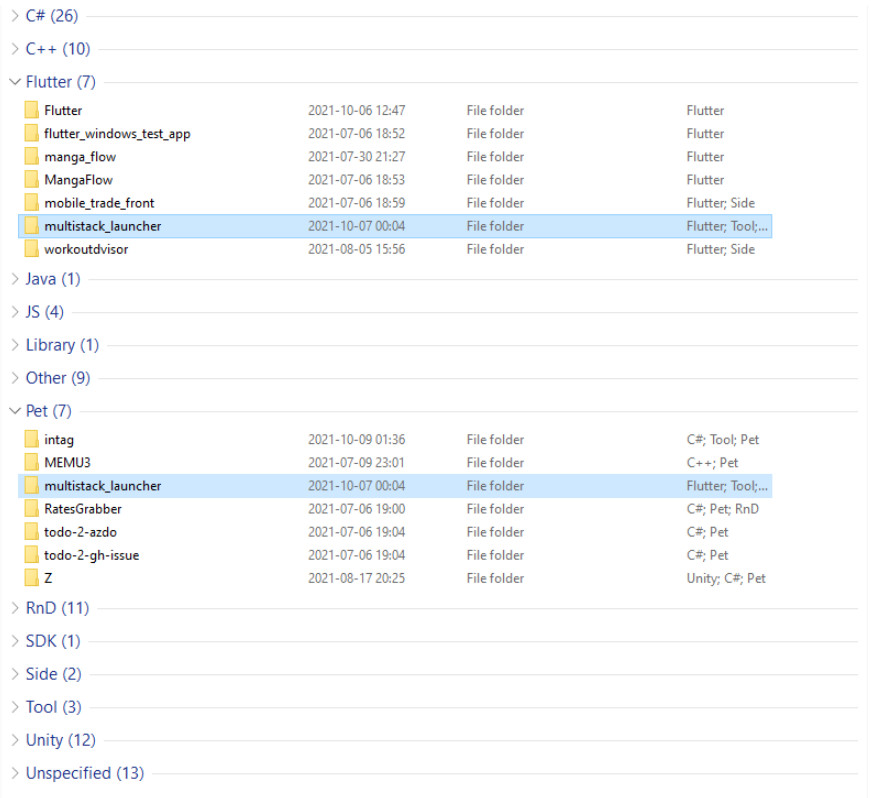This screenshot has width=871, height=798.
Task: Select the flutter_windows_test_app name
Action: coord(117,134)
